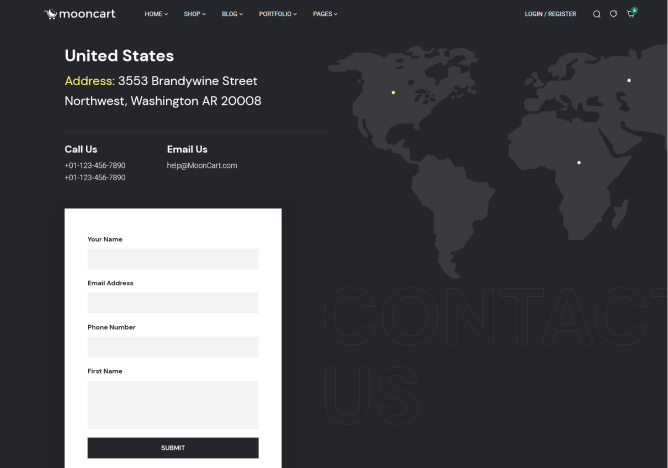This screenshot has height=468, width=668.
Task: Focus the Phone Number input field
Action: pos(173,347)
